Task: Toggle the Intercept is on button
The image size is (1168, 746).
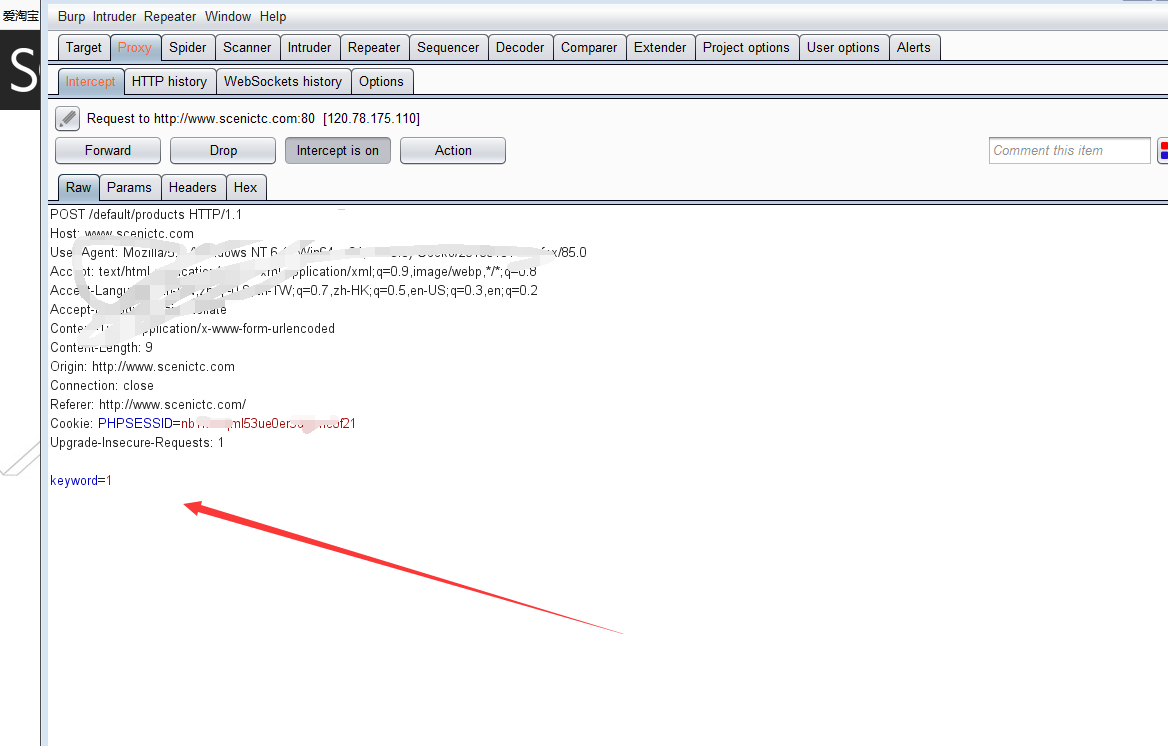Action: coord(337,151)
